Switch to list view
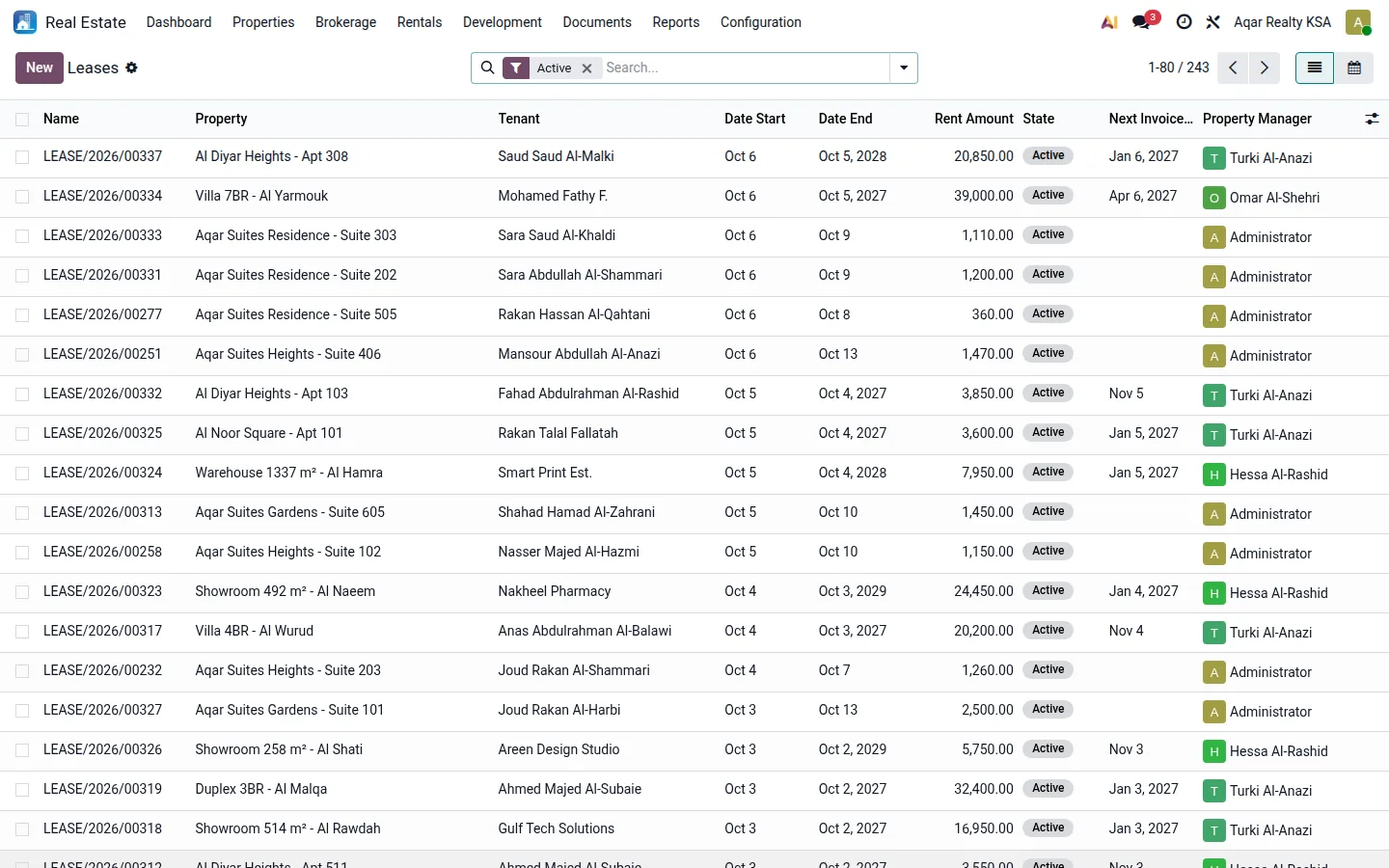This screenshot has width=1389, height=868. point(1315,68)
